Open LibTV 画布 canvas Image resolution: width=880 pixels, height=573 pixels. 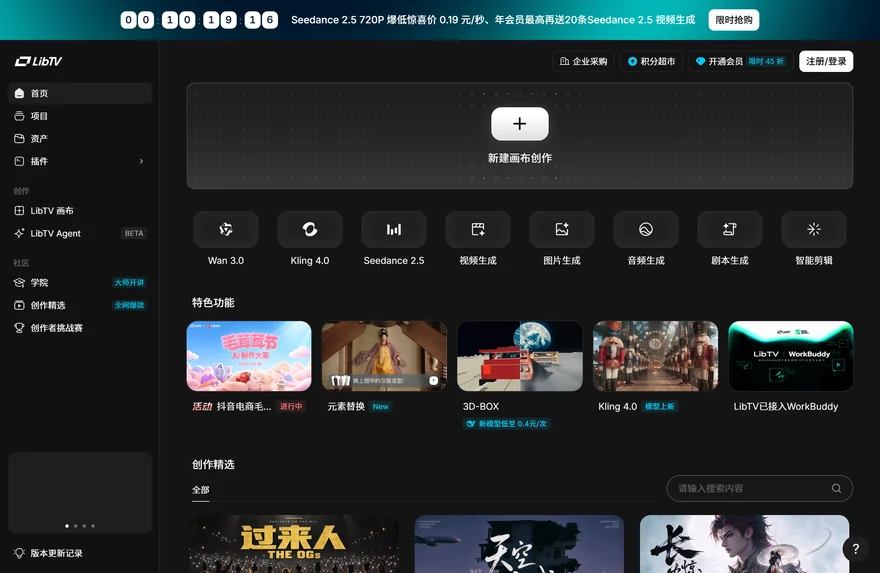[x=80, y=210]
